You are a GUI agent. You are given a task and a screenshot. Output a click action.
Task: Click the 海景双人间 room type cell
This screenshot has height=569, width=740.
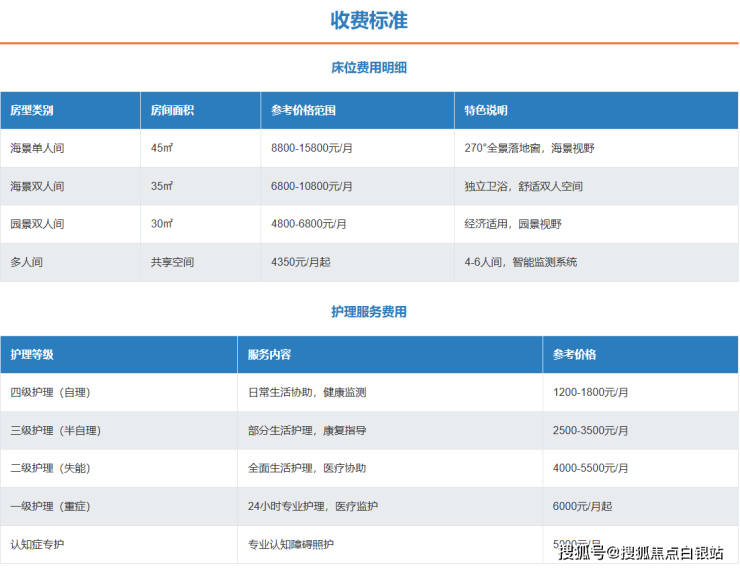click(x=37, y=186)
